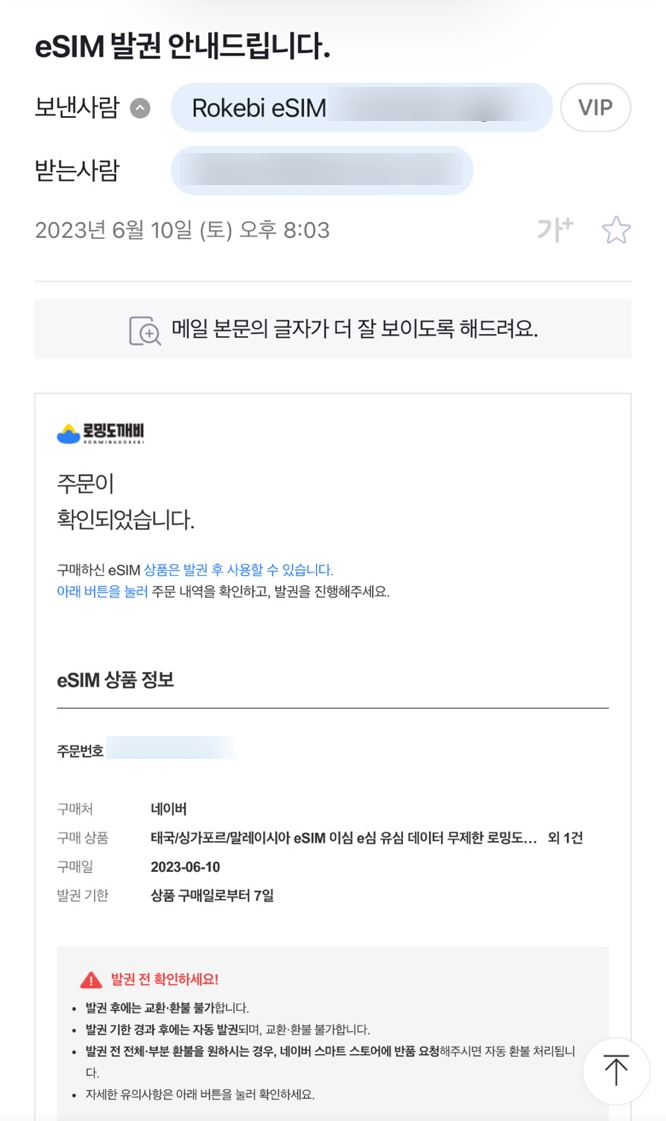666x1121 pixels.
Task: Click the red warning triangle icon
Action: point(91,979)
